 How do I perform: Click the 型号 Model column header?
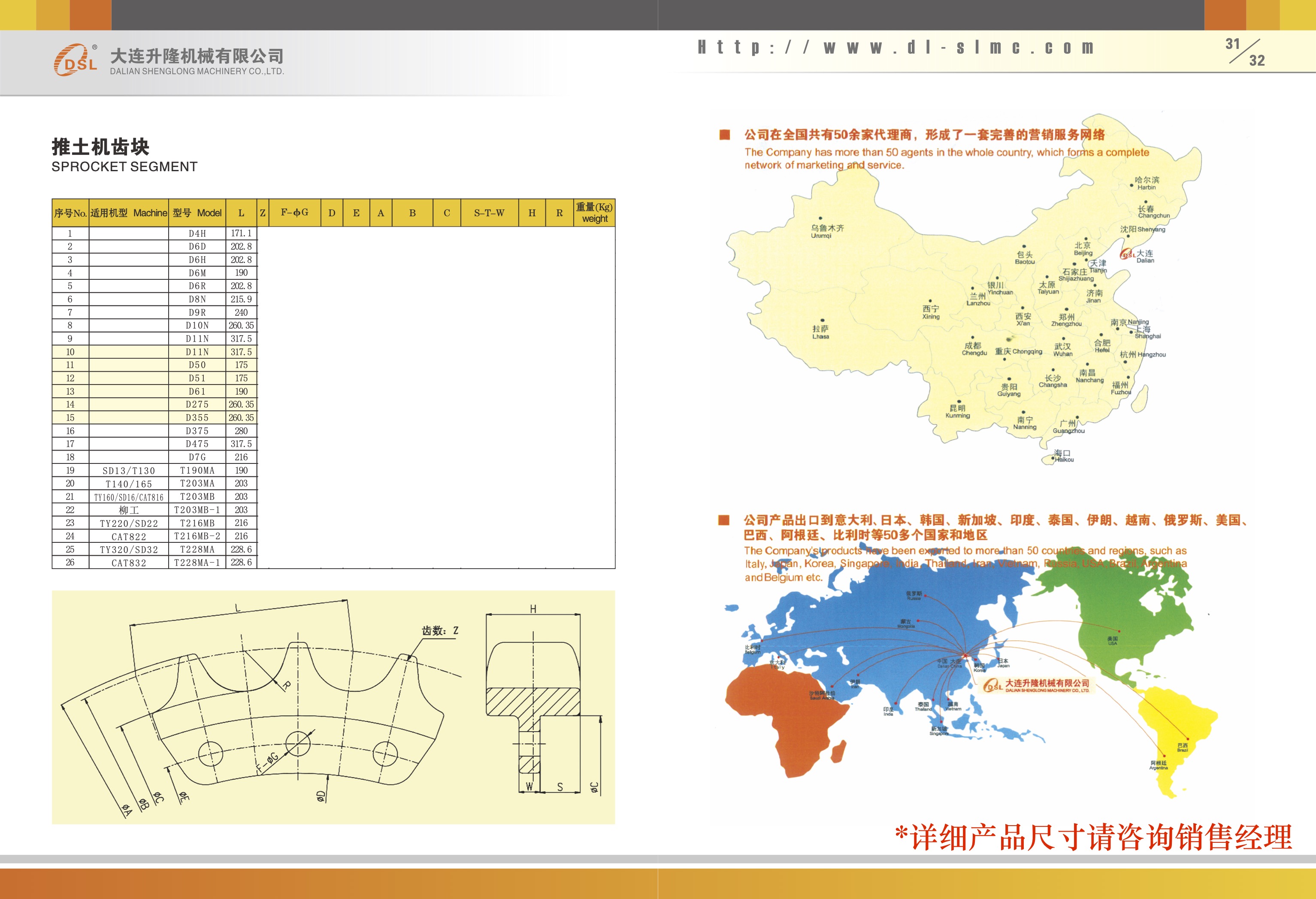197,213
